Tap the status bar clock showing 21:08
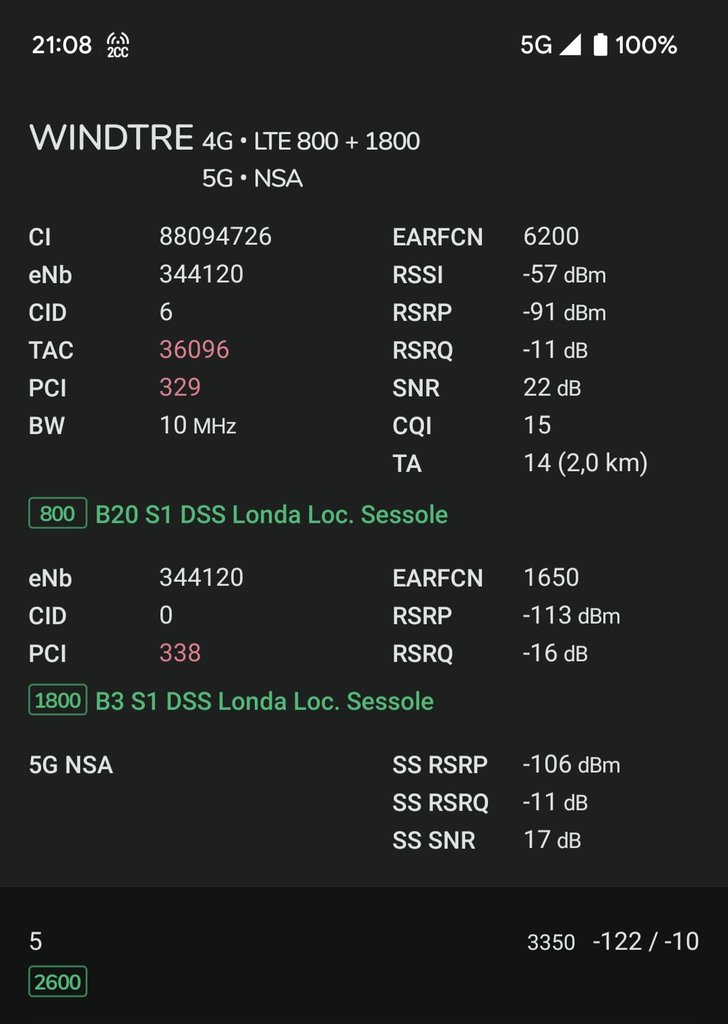The image size is (728, 1024). [x=62, y=44]
